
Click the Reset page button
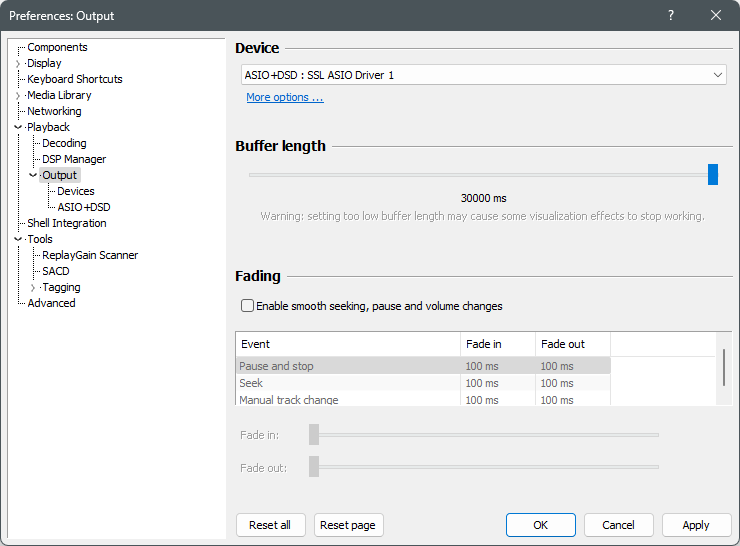pyautogui.click(x=348, y=525)
